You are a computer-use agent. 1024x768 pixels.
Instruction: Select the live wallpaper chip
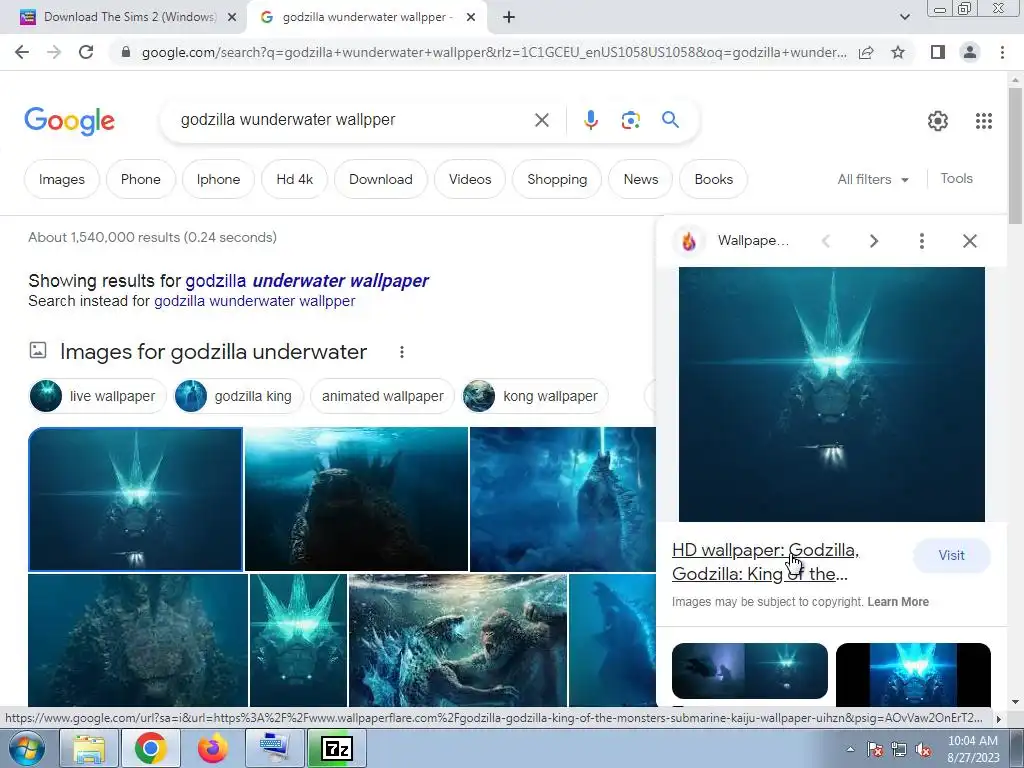(97, 396)
